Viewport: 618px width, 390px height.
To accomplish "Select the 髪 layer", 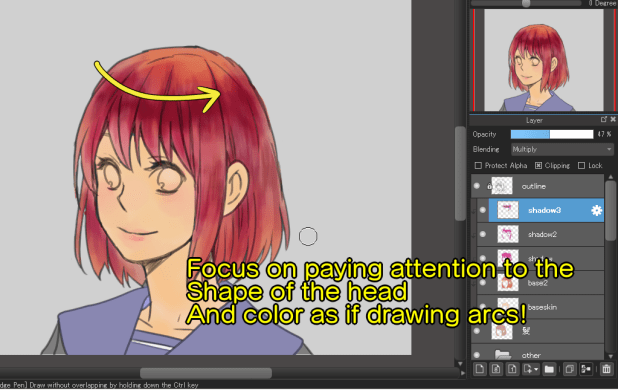I will [x=538, y=331].
